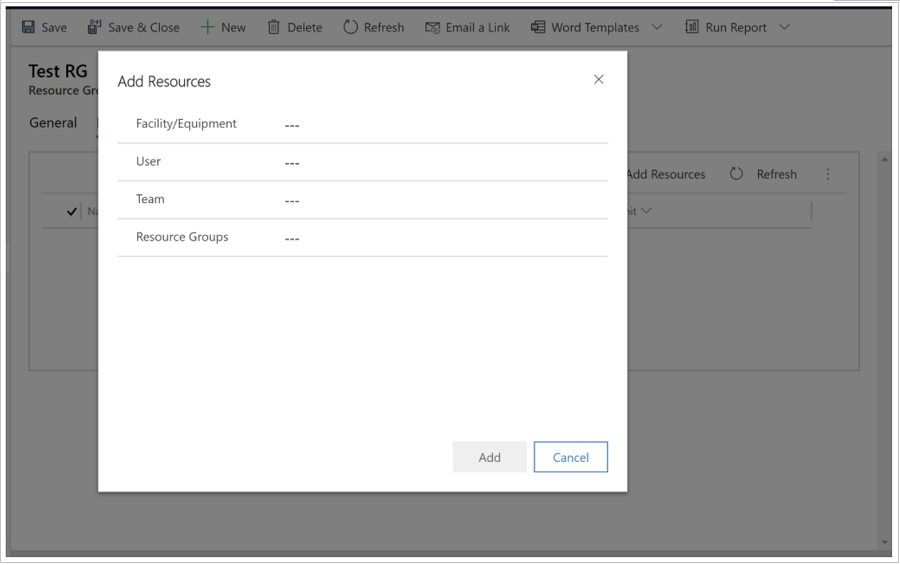
Task: Open the subgrid more options ellipsis
Action: pyautogui.click(x=828, y=174)
